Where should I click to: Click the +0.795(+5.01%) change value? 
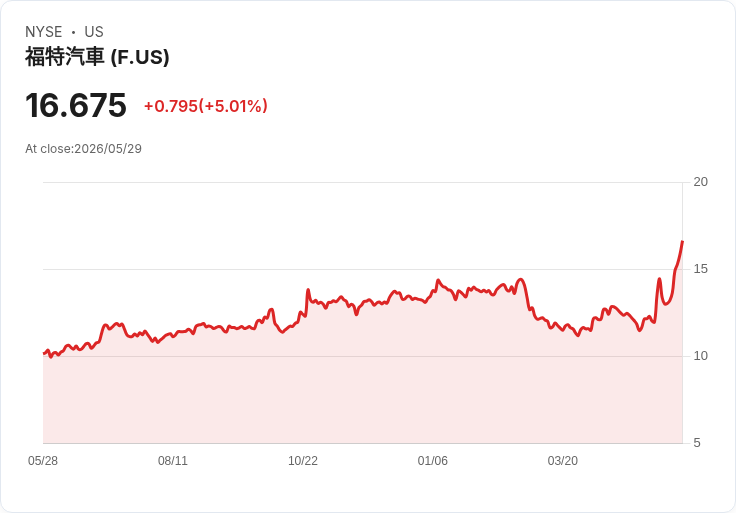click(206, 106)
